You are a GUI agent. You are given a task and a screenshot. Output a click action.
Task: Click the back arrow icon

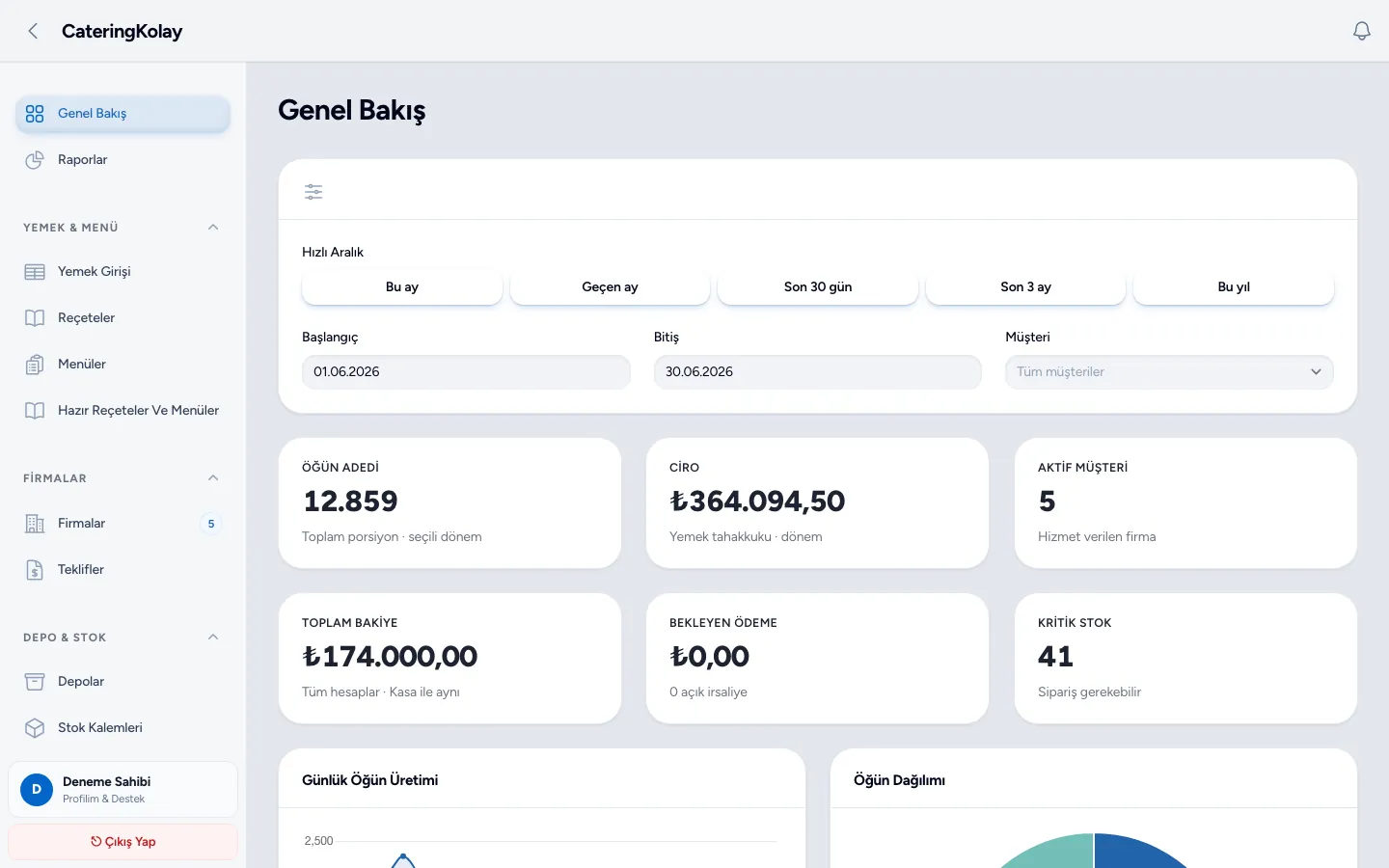[x=33, y=31]
